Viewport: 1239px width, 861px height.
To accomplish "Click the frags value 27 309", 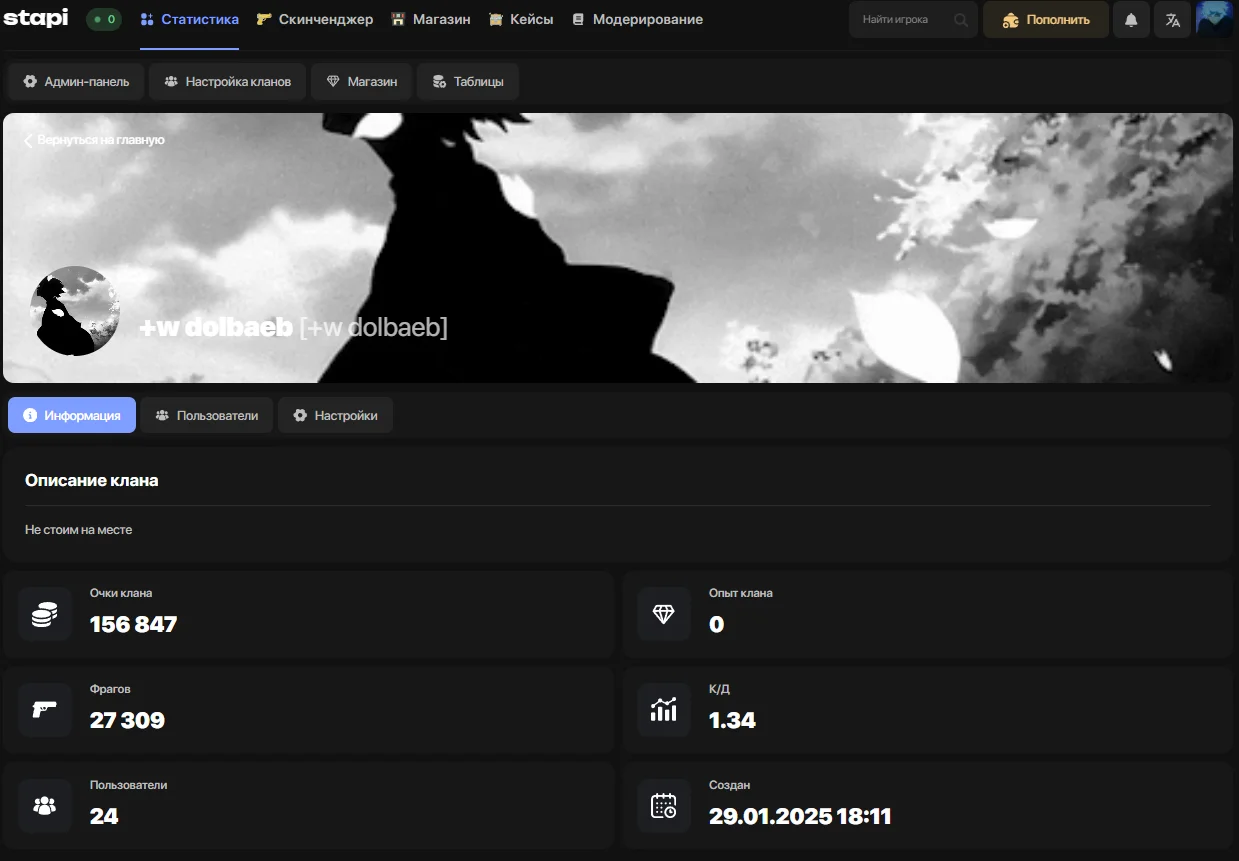I will click(x=127, y=721).
